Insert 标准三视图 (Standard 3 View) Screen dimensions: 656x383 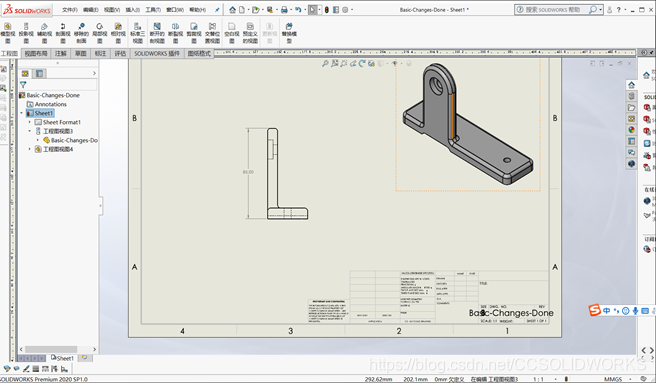click(x=138, y=33)
